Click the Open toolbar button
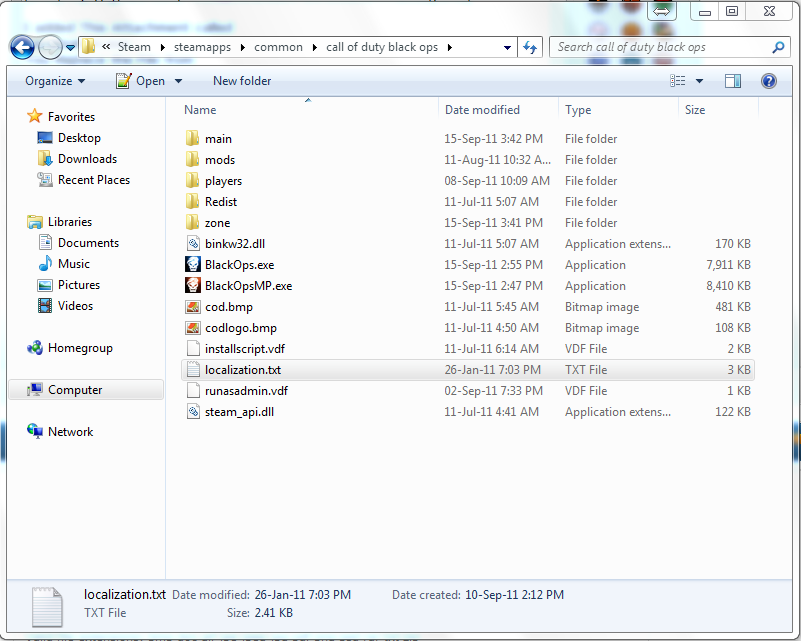 pyautogui.click(x=140, y=81)
